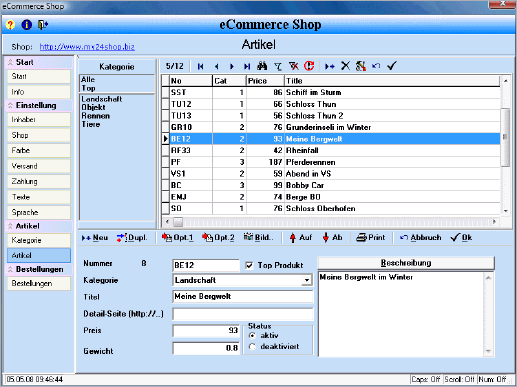Cancel with Abbruch button
The height and width of the screenshot is (387, 517).
(420, 238)
